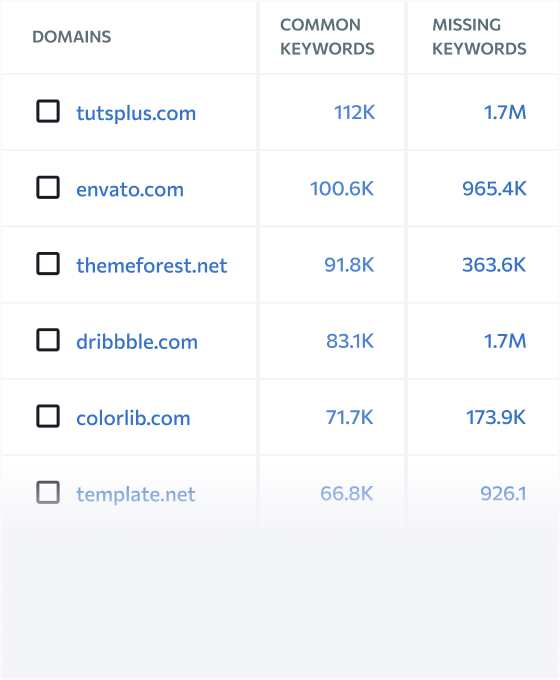Open envato.com missing keywords 965.4K
Screen dimensions: 560x680
(494, 189)
